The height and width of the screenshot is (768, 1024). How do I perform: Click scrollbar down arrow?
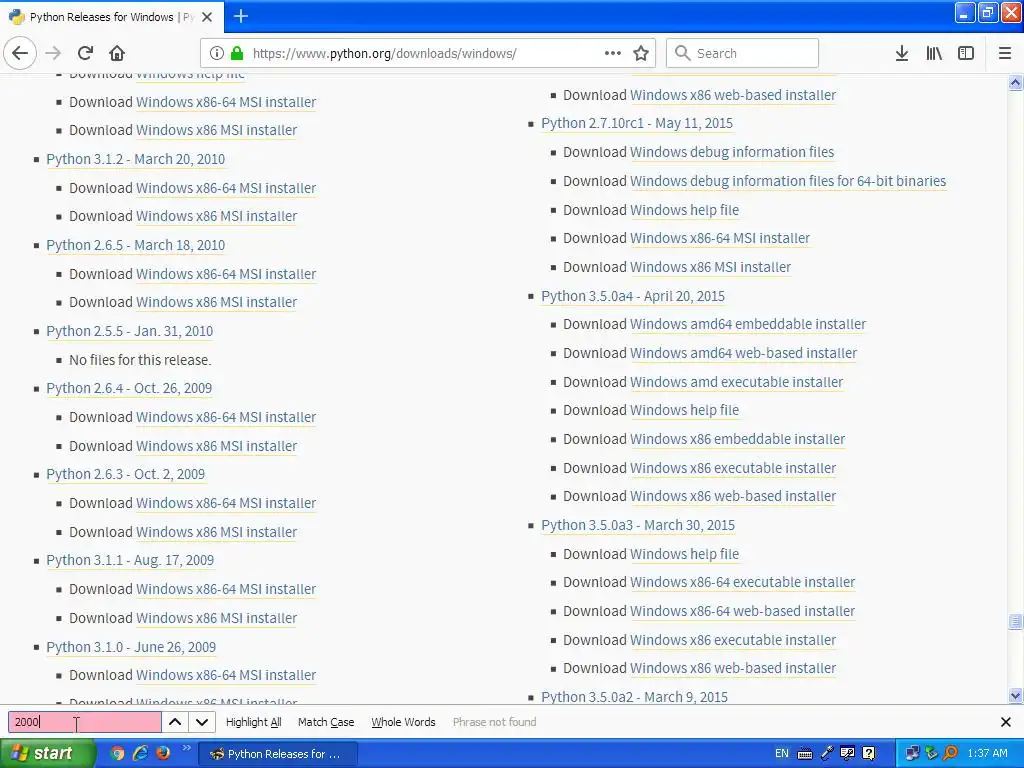(x=1015, y=696)
